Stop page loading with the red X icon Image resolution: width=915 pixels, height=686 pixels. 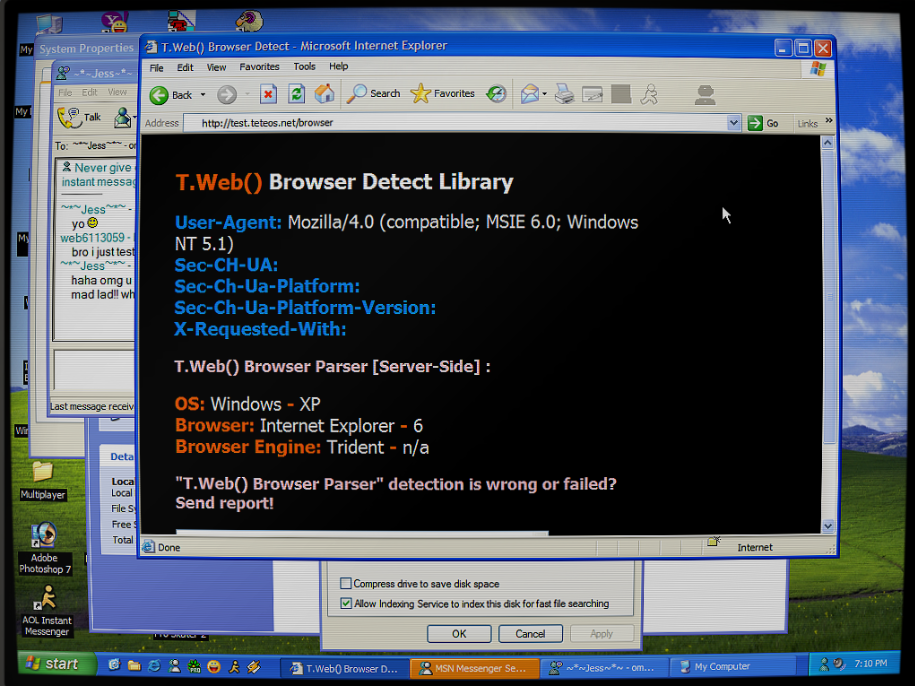click(x=268, y=94)
